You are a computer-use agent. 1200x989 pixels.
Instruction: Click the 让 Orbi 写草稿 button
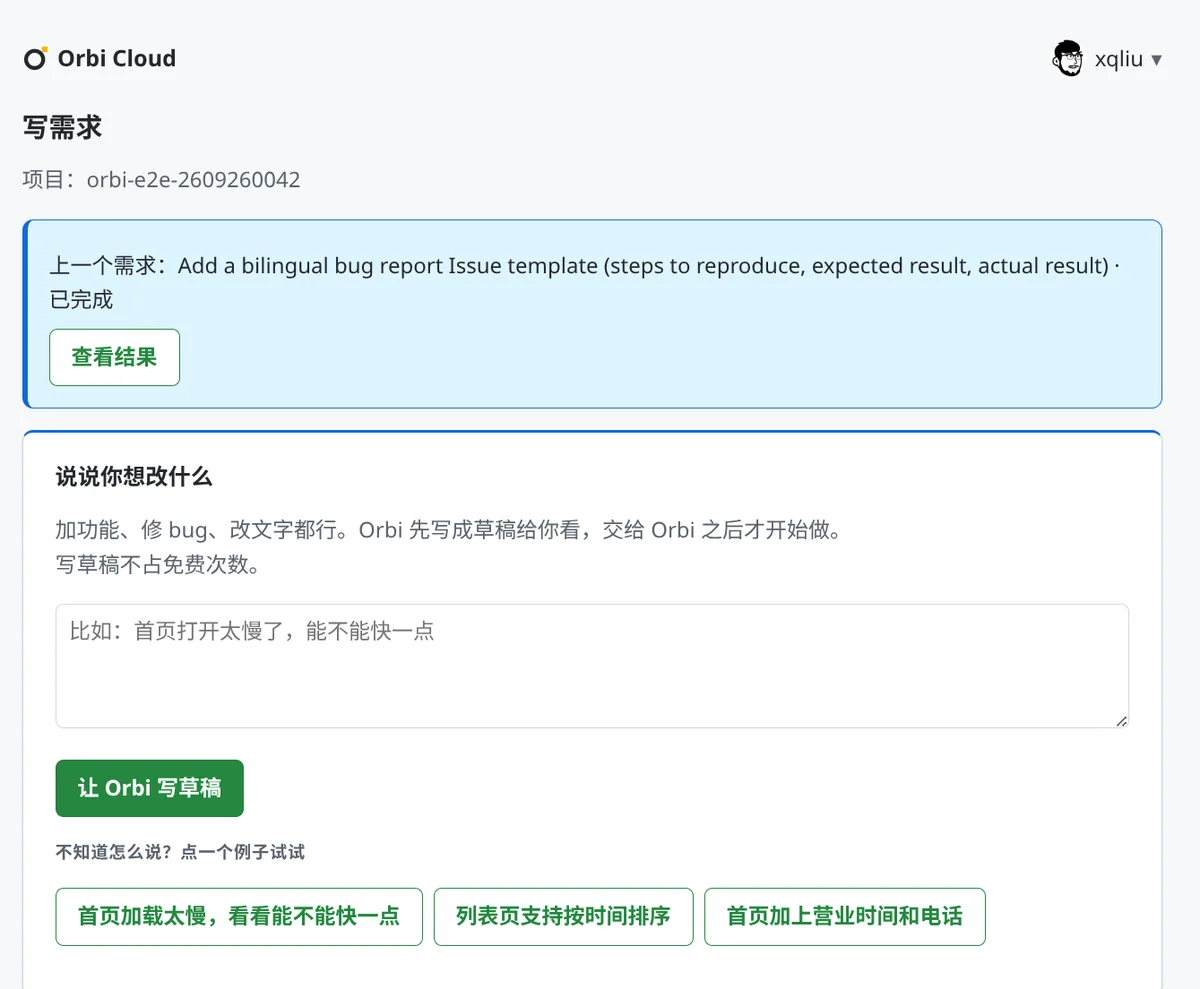149,788
